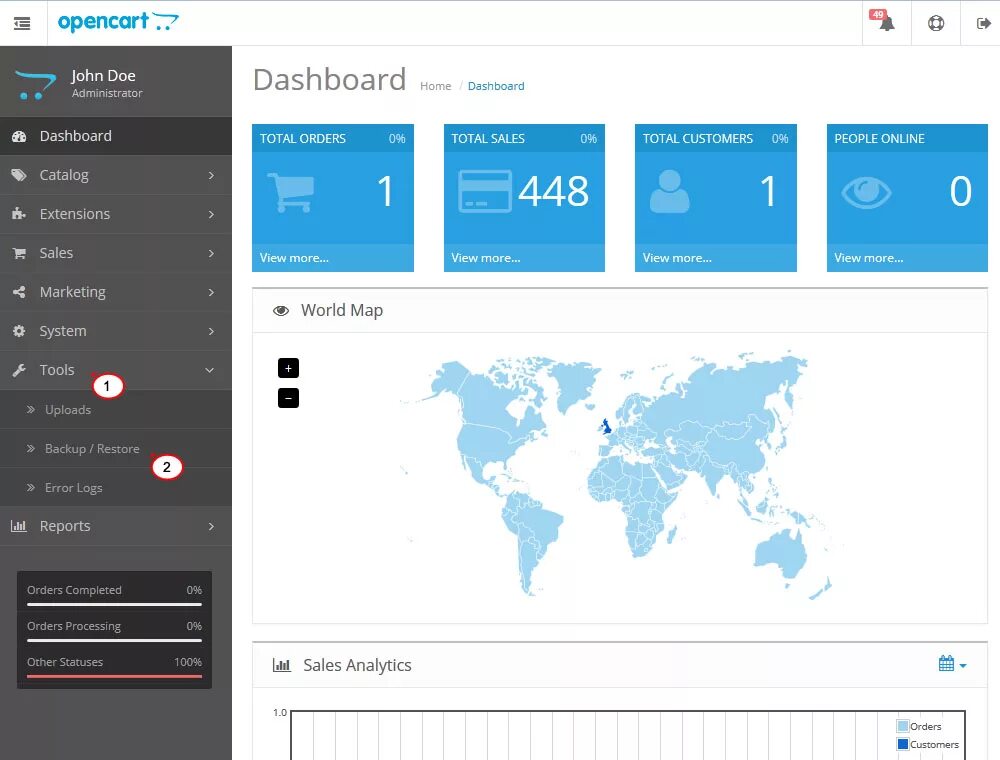Toggle the sidebar menu hamburger icon
The height and width of the screenshot is (760, 1000).
click(x=22, y=24)
